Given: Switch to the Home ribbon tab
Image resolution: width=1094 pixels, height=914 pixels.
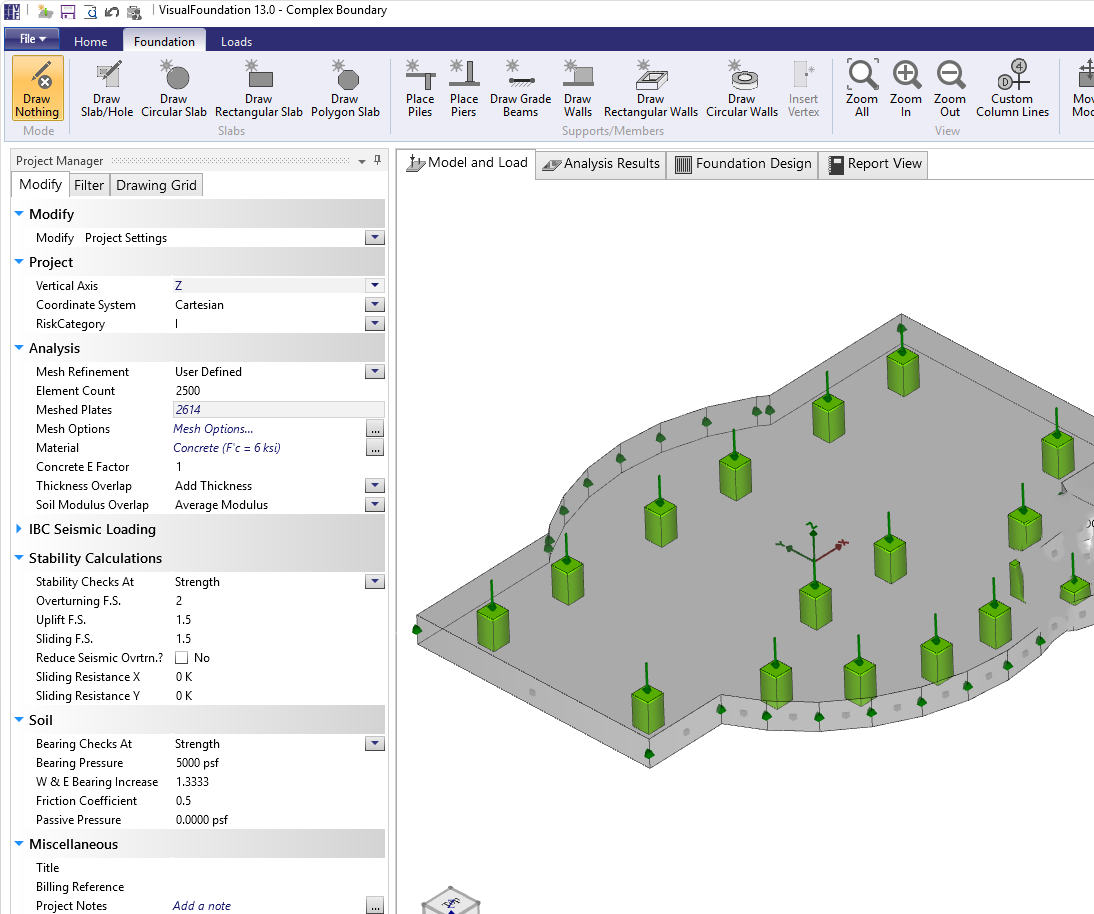Looking at the screenshot, I should [91, 41].
